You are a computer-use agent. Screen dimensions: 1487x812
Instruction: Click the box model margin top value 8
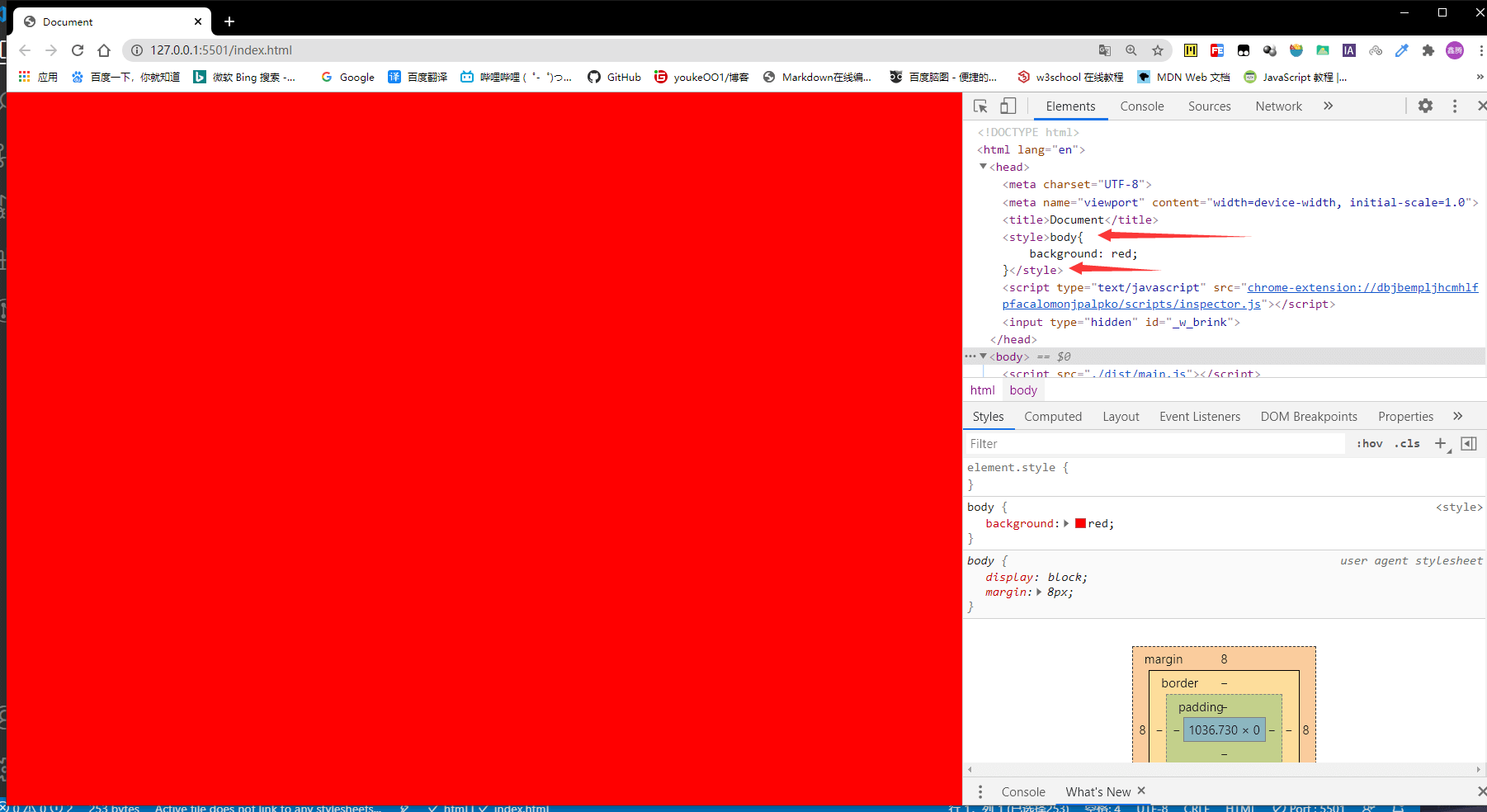(1224, 659)
